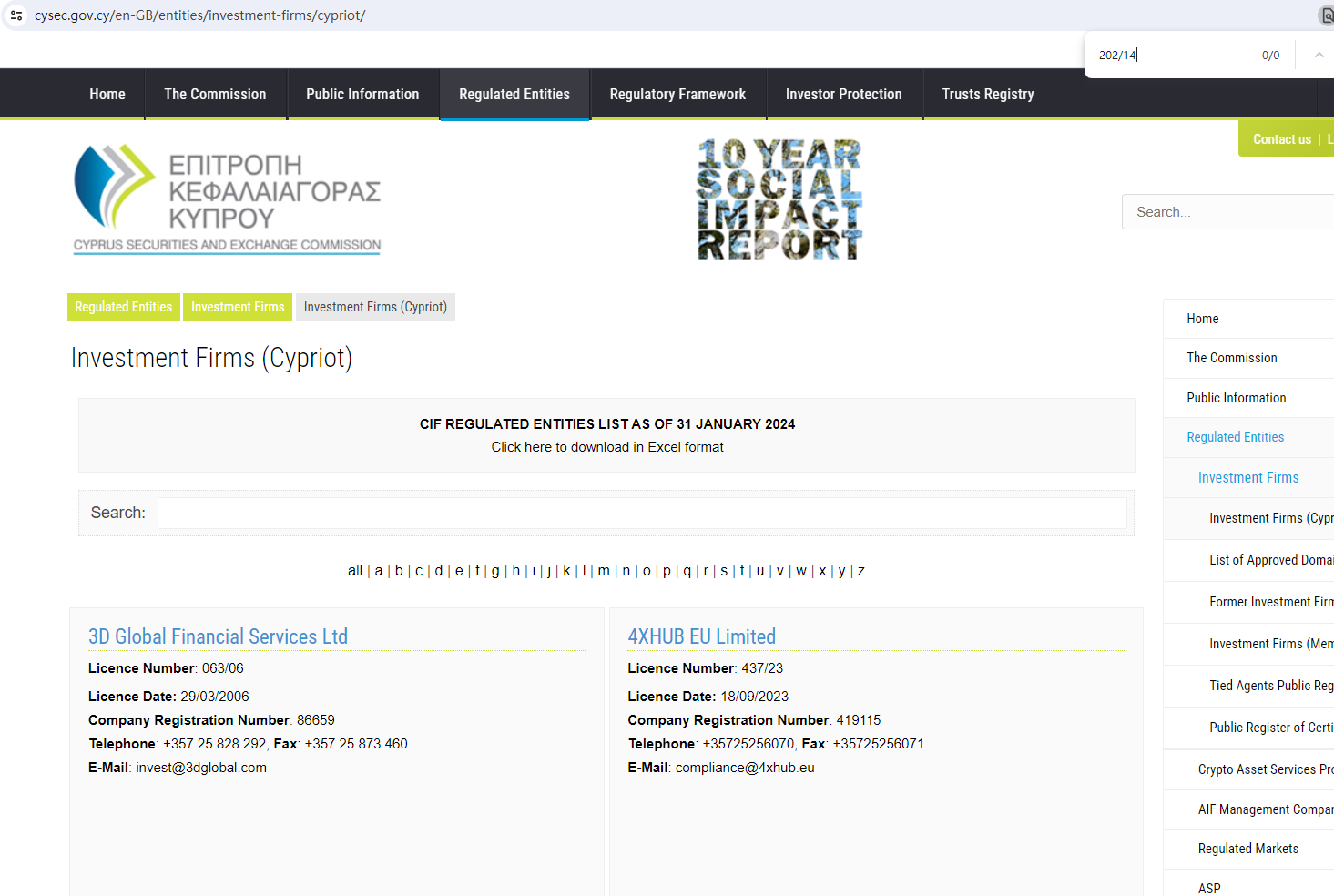The width and height of the screenshot is (1334, 896).
Task: Filter firms by letter o
Action: click(x=647, y=571)
